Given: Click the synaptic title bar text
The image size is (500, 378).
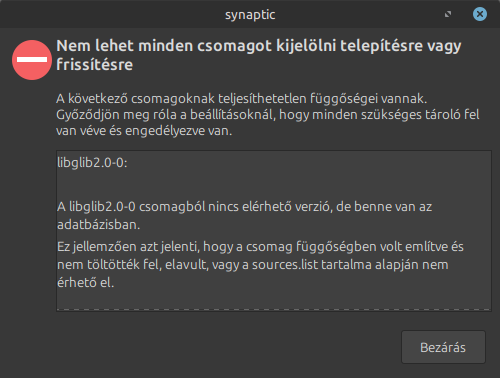Looking at the screenshot, I should 250,15.
